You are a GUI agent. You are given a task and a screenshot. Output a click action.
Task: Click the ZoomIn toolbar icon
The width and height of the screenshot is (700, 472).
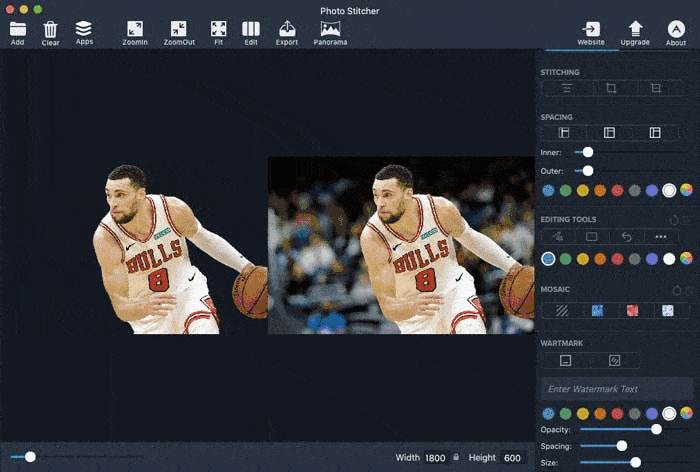(135, 29)
